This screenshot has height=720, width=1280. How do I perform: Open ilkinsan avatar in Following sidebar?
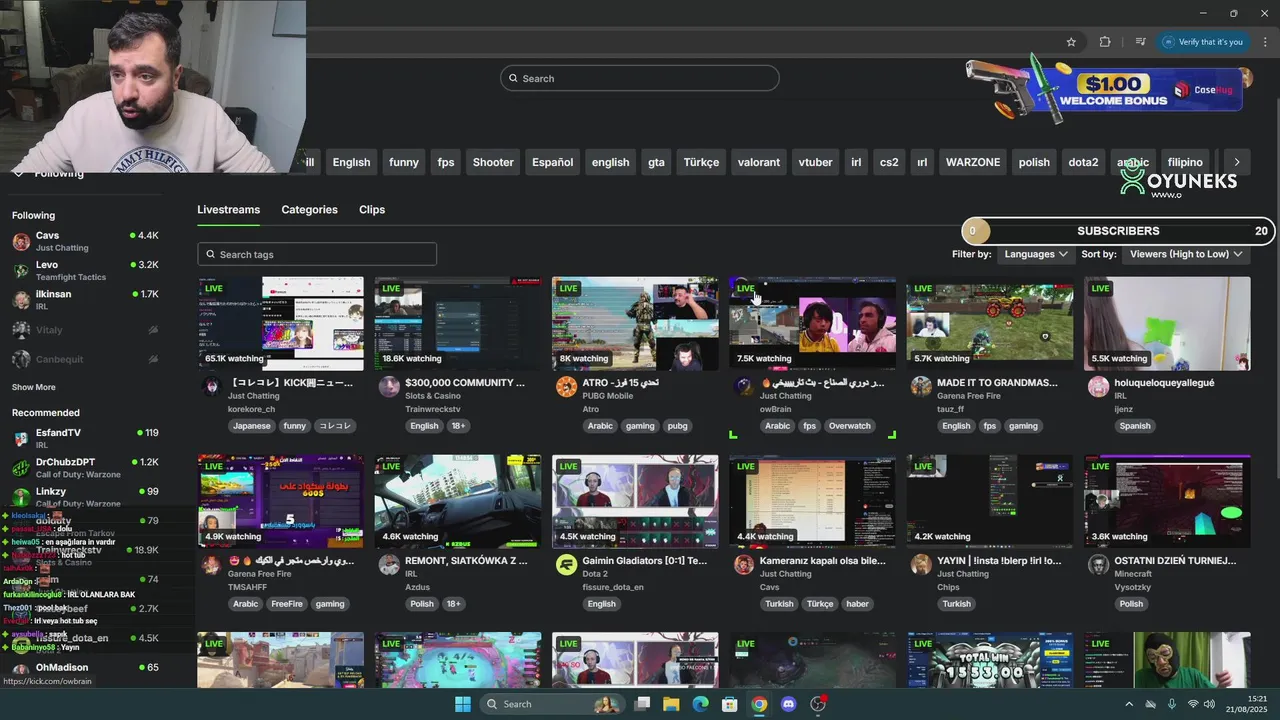[21, 300]
